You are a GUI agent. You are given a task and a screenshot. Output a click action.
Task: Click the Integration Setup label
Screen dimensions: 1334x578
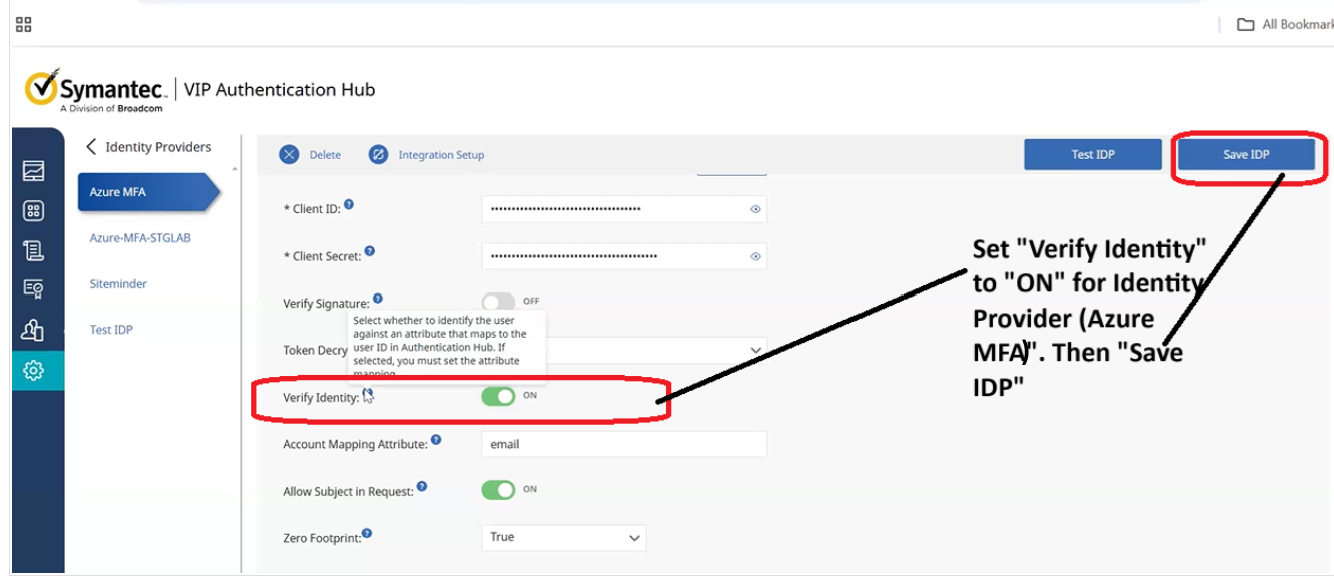pyautogui.click(x=441, y=155)
